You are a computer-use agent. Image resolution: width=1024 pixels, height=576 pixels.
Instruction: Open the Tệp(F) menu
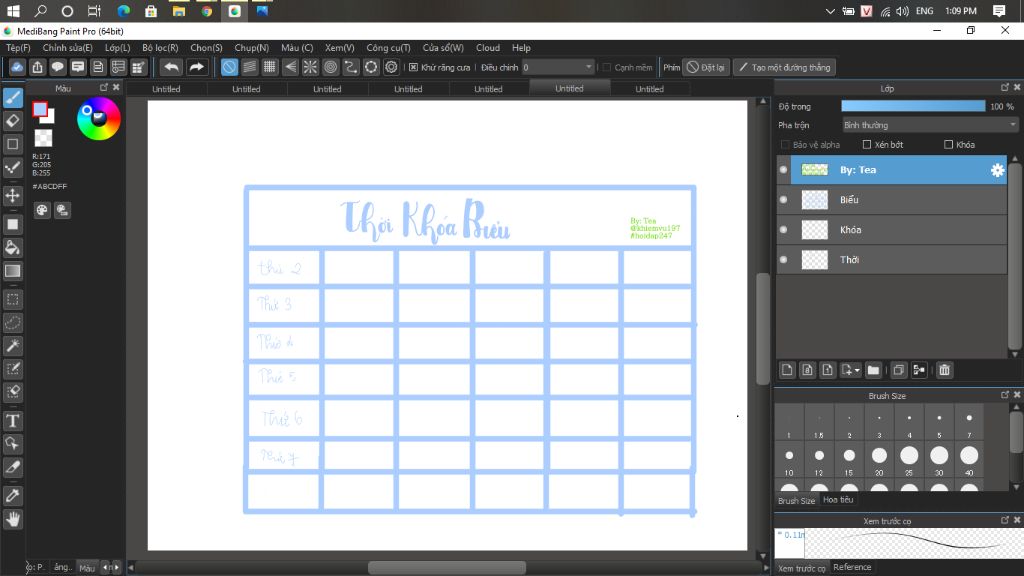(18, 48)
